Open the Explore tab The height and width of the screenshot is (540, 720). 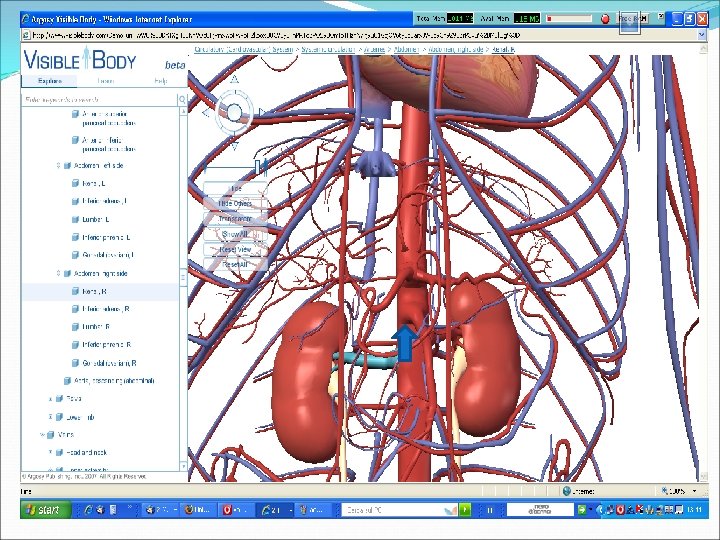(x=50, y=81)
